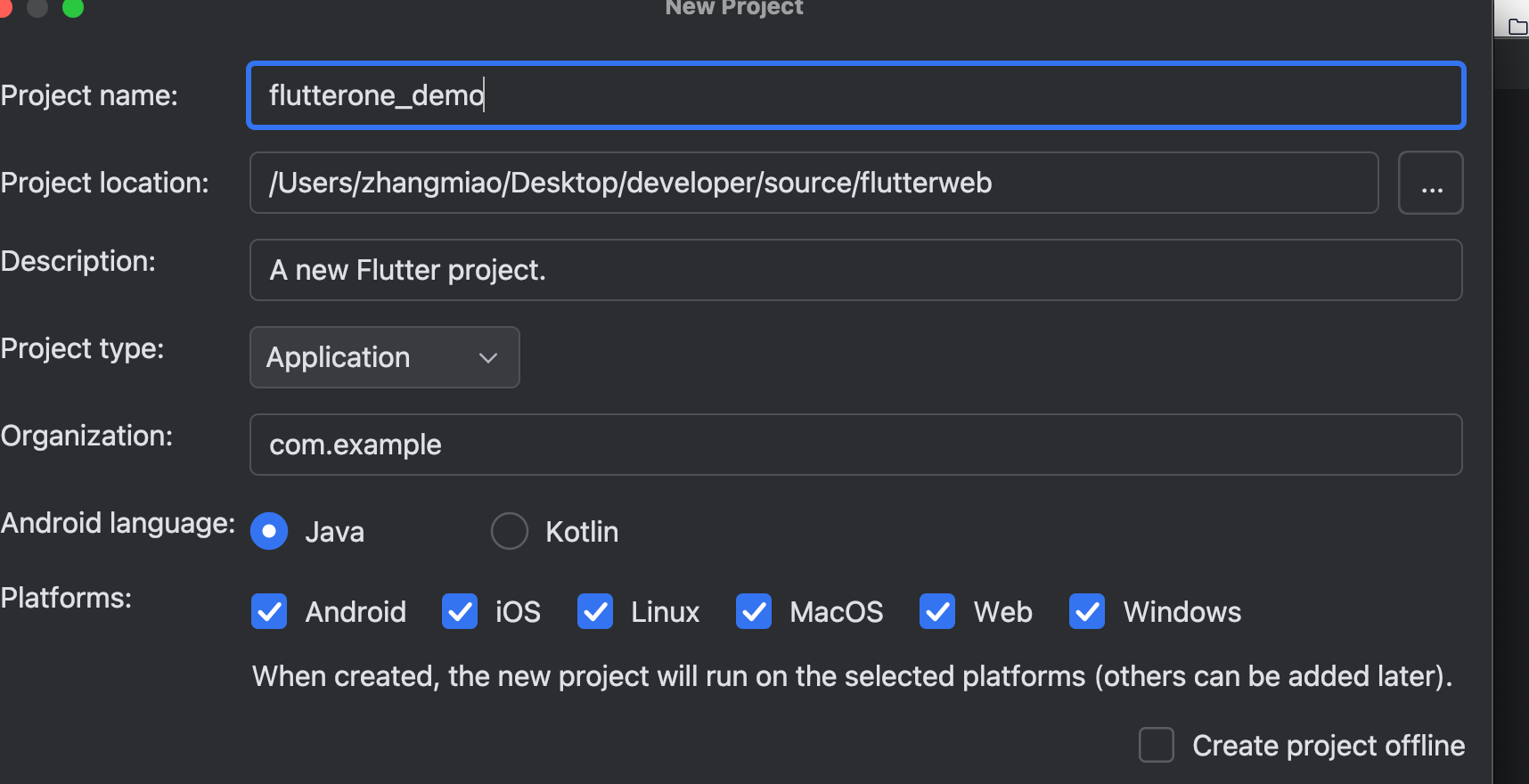Image resolution: width=1529 pixels, height=784 pixels.
Task: Toggle the Linux platform checkbox
Action: (595, 612)
